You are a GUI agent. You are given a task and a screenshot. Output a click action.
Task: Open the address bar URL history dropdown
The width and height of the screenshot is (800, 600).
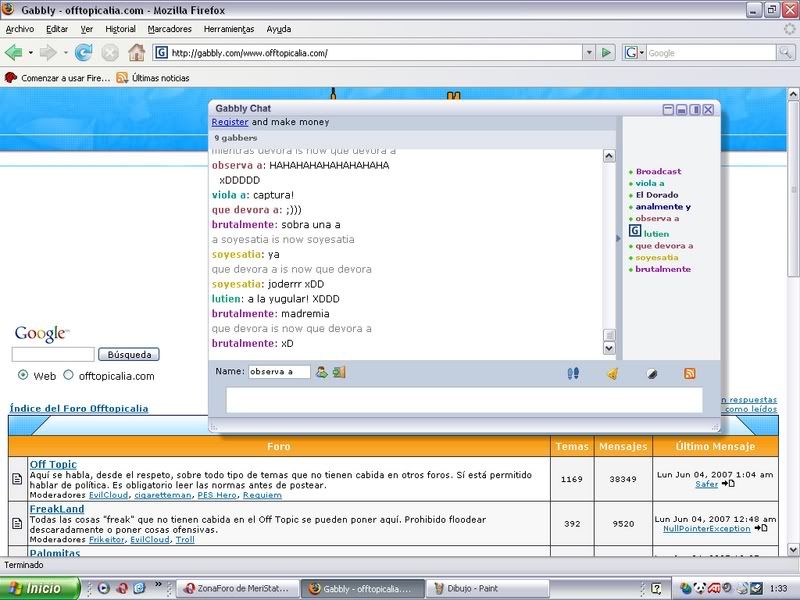click(587, 52)
